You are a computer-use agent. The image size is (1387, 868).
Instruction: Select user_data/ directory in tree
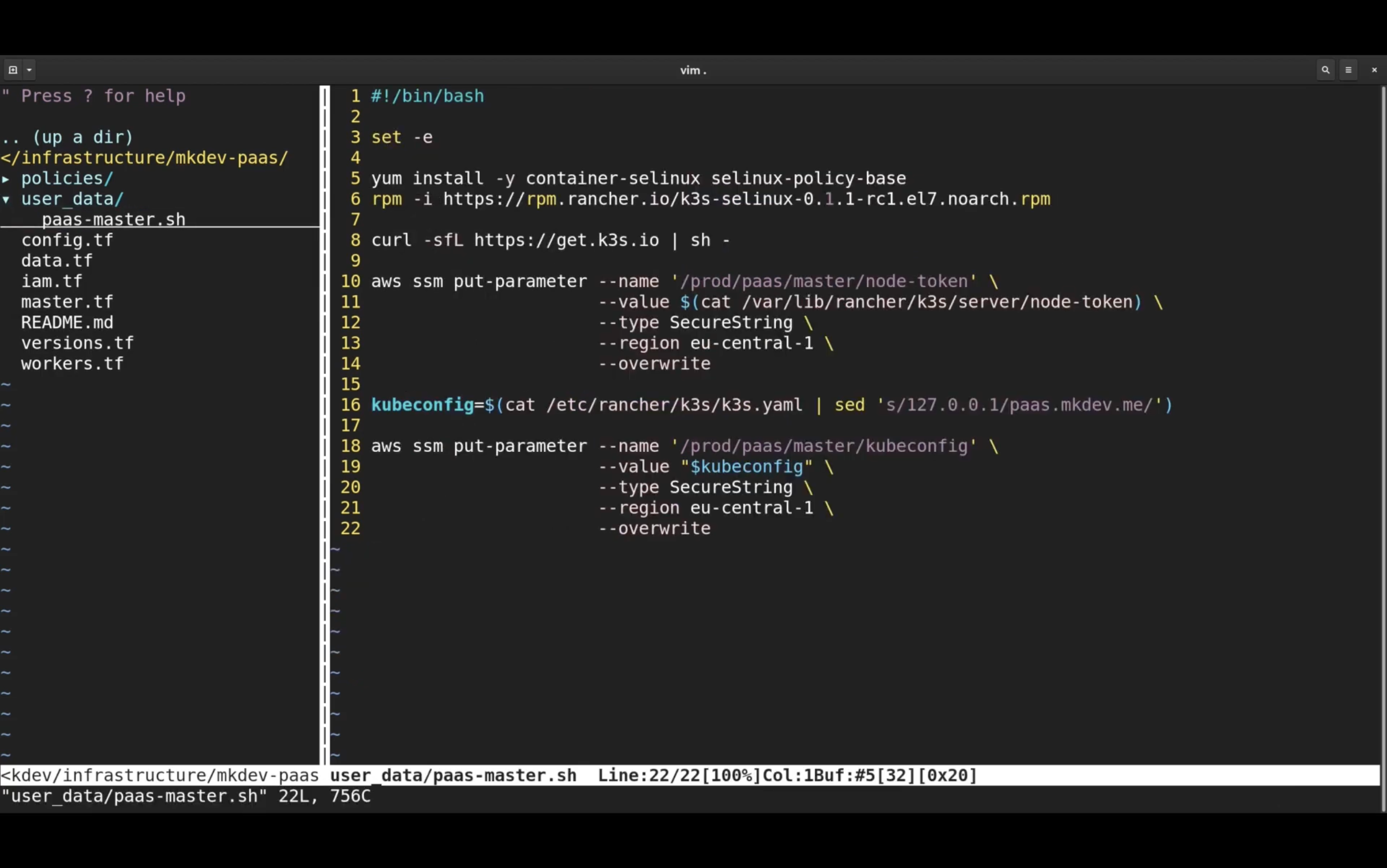click(x=72, y=199)
